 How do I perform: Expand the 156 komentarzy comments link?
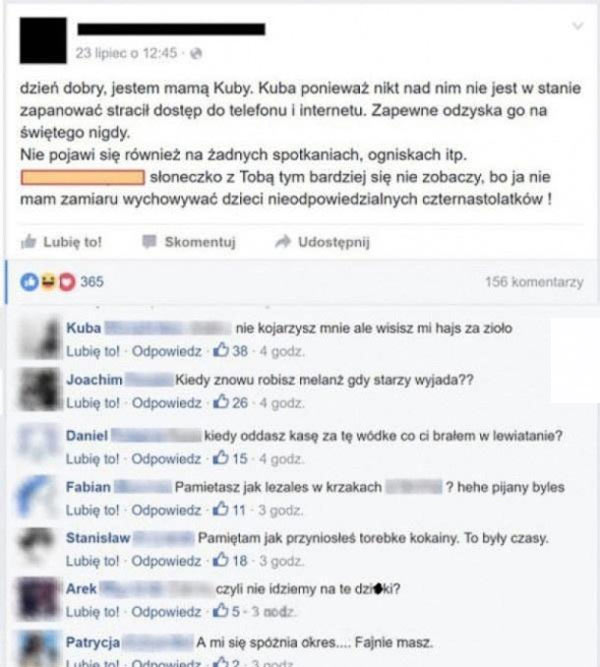point(534,282)
